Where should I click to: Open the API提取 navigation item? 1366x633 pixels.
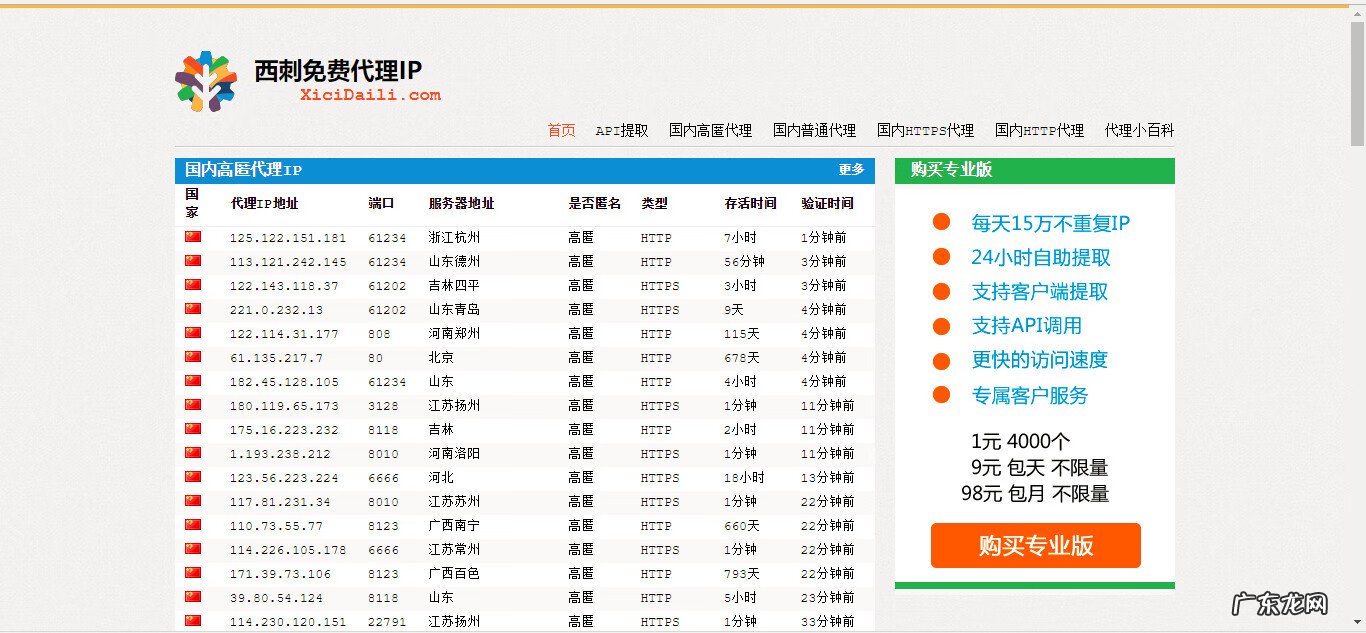[x=621, y=130]
